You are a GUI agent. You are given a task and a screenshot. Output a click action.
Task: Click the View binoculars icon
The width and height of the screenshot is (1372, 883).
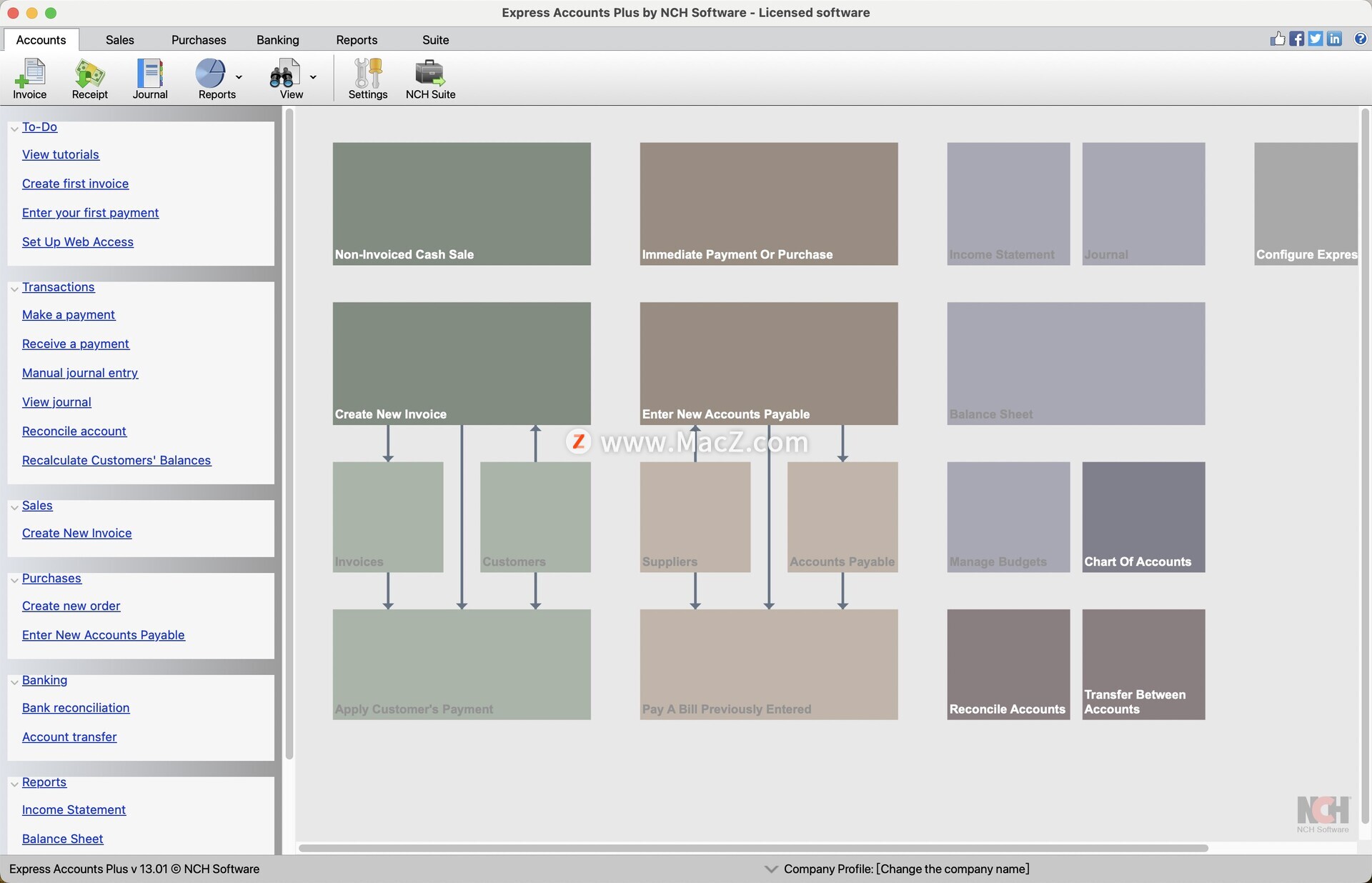tap(284, 74)
